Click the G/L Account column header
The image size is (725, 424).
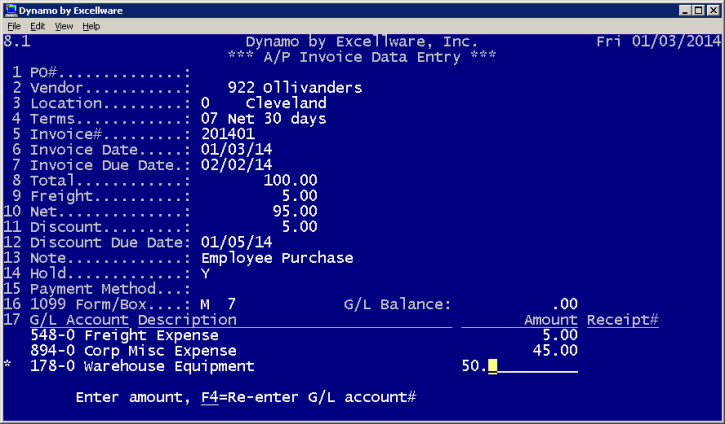(79, 320)
